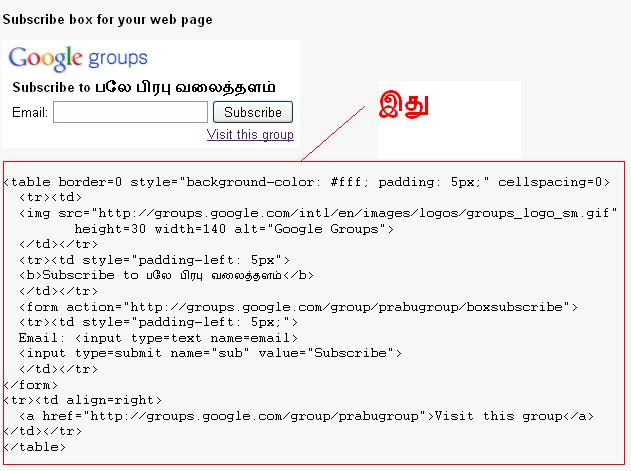
Task: Click the img src groups_logo_sm.gif code line
Action: click(318, 213)
